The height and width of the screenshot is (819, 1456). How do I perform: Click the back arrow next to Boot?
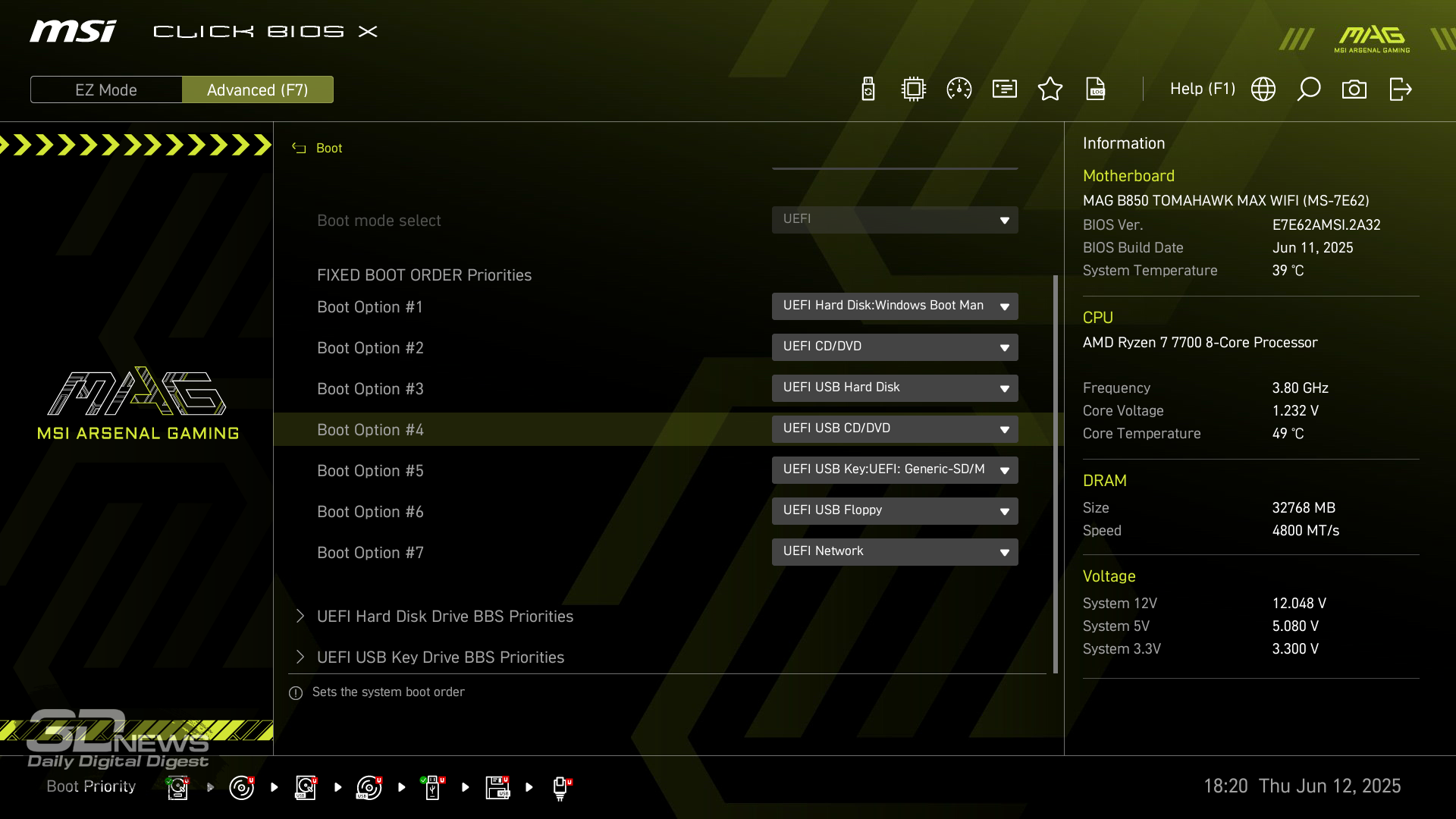(x=299, y=148)
